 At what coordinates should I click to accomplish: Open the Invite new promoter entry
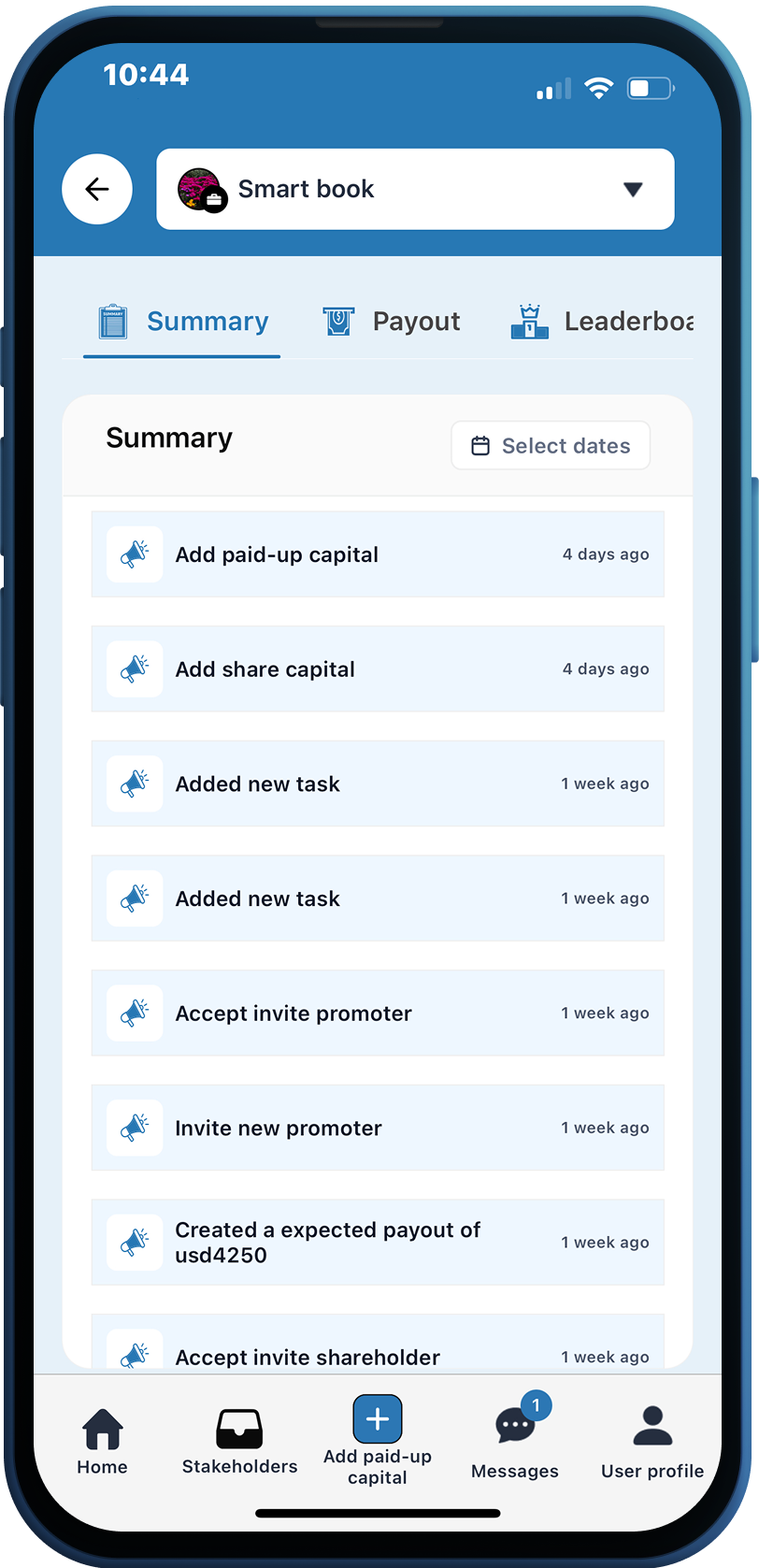tap(377, 1128)
